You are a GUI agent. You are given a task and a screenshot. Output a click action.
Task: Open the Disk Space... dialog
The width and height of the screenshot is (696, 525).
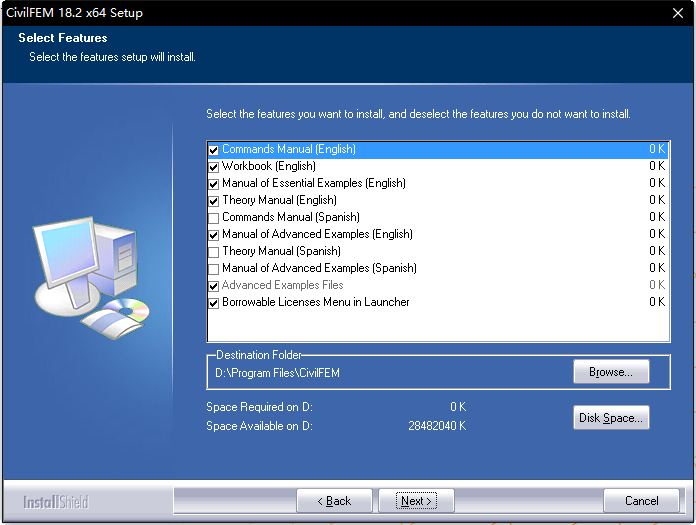[611, 418]
